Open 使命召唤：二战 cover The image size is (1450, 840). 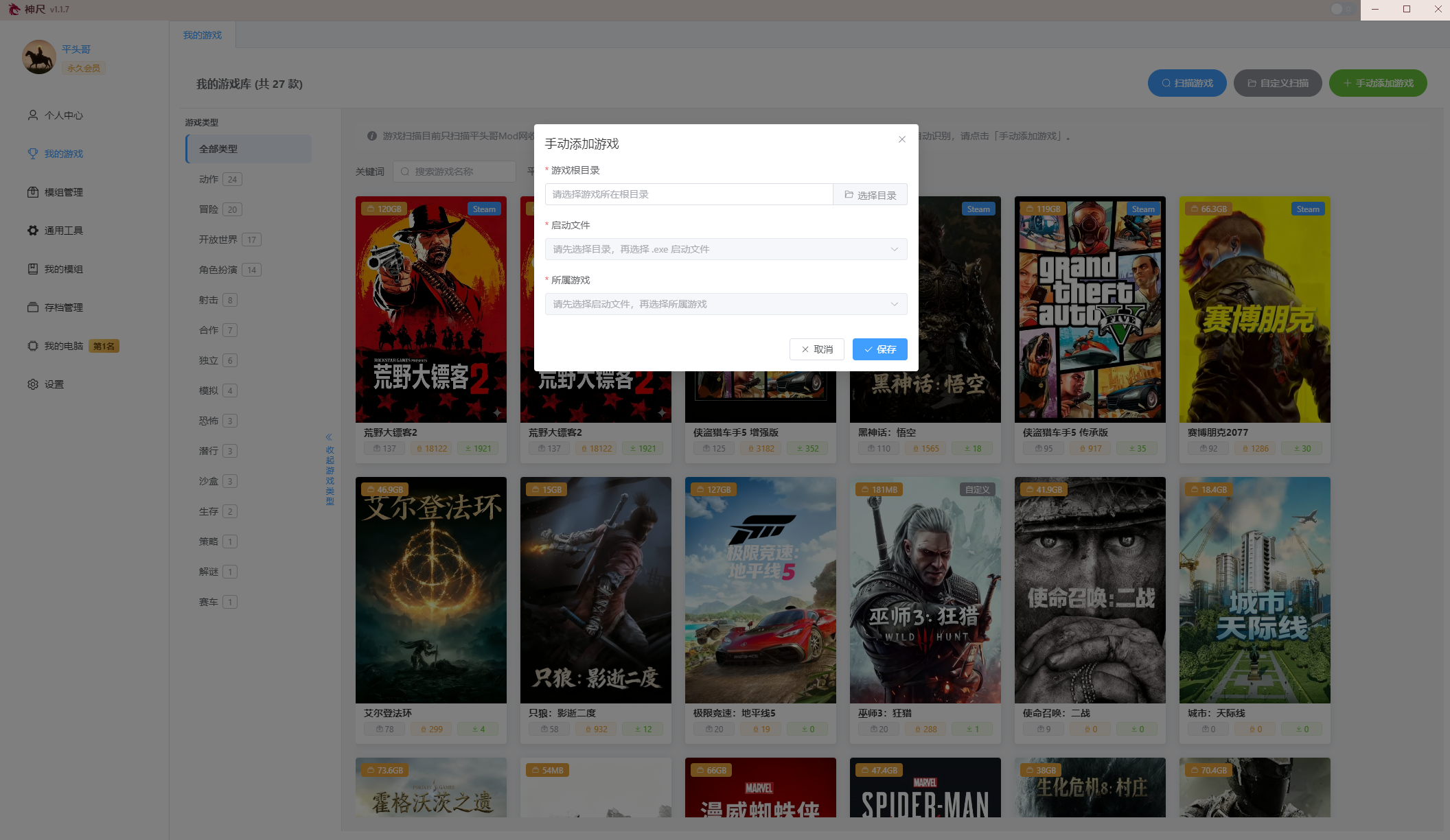tap(1090, 590)
